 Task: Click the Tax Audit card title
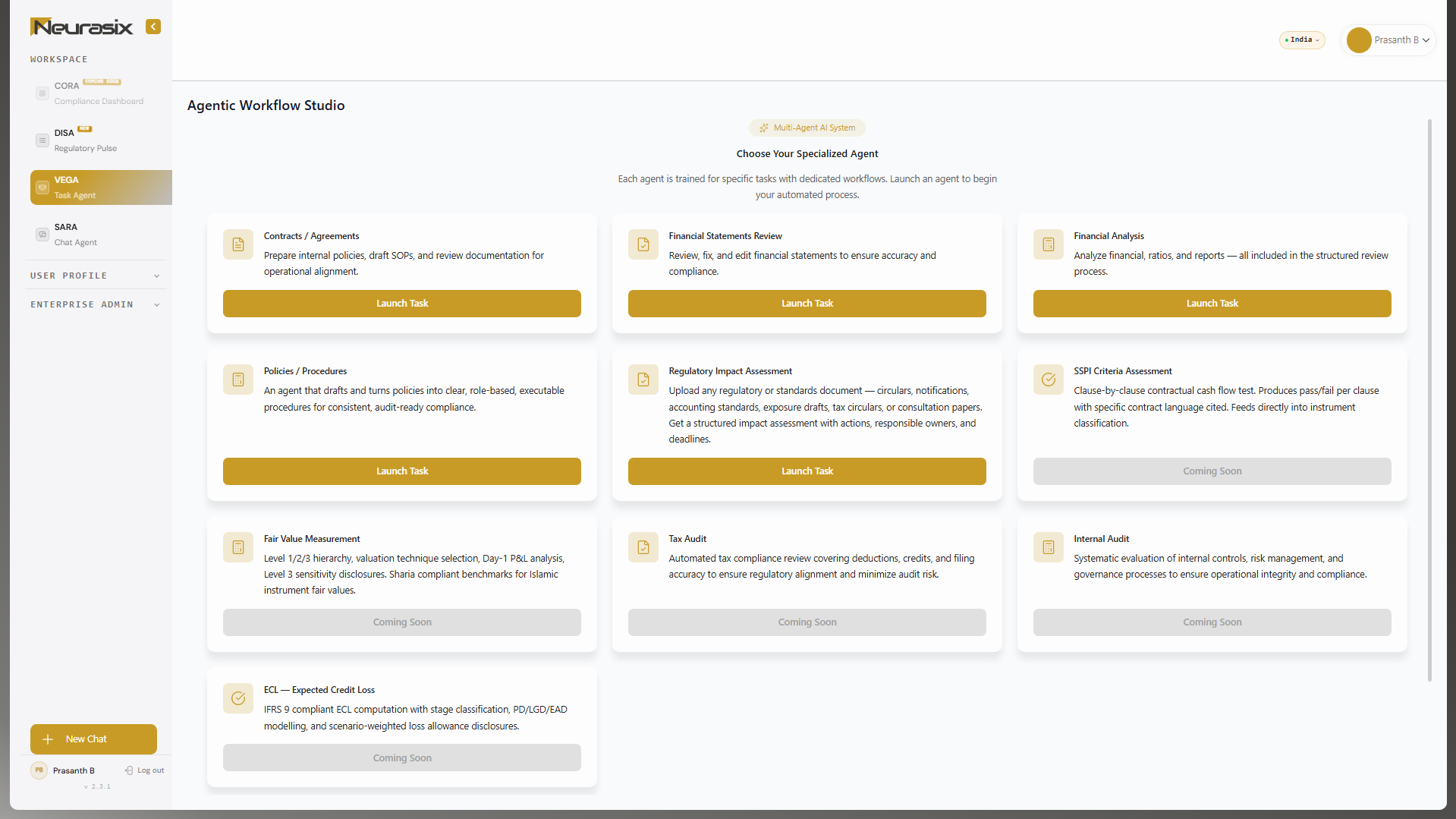click(x=687, y=539)
